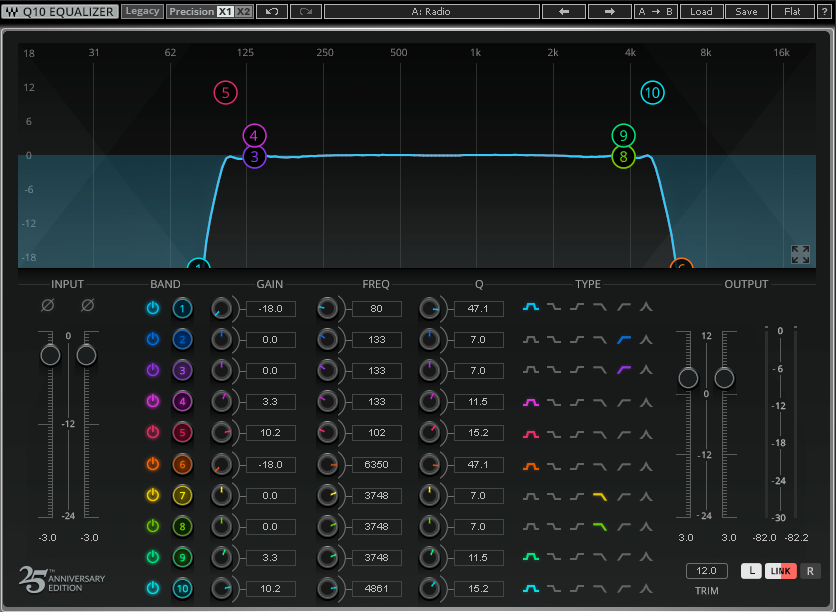Open the Save preset menu
Screen dimensions: 836x612
pos(746,11)
